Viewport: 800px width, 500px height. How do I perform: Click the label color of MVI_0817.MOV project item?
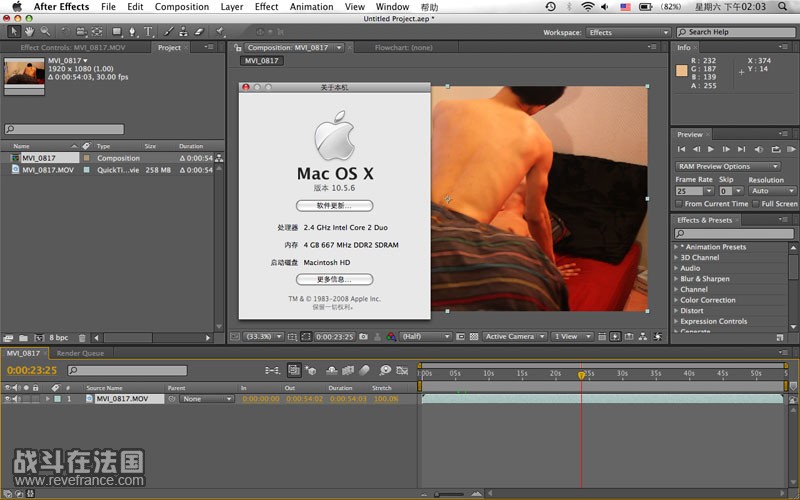pyautogui.click(x=86, y=170)
